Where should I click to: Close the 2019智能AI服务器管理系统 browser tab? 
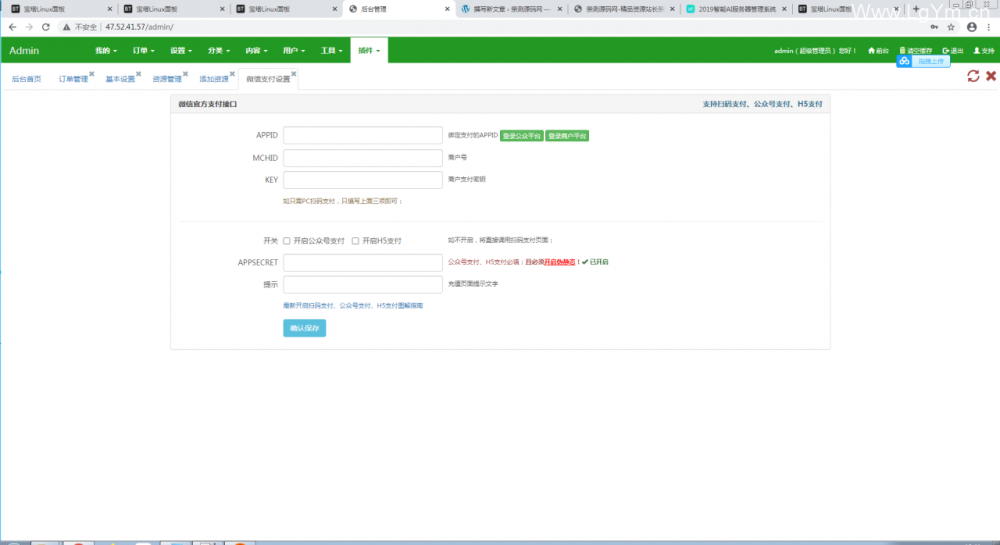(x=784, y=9)
